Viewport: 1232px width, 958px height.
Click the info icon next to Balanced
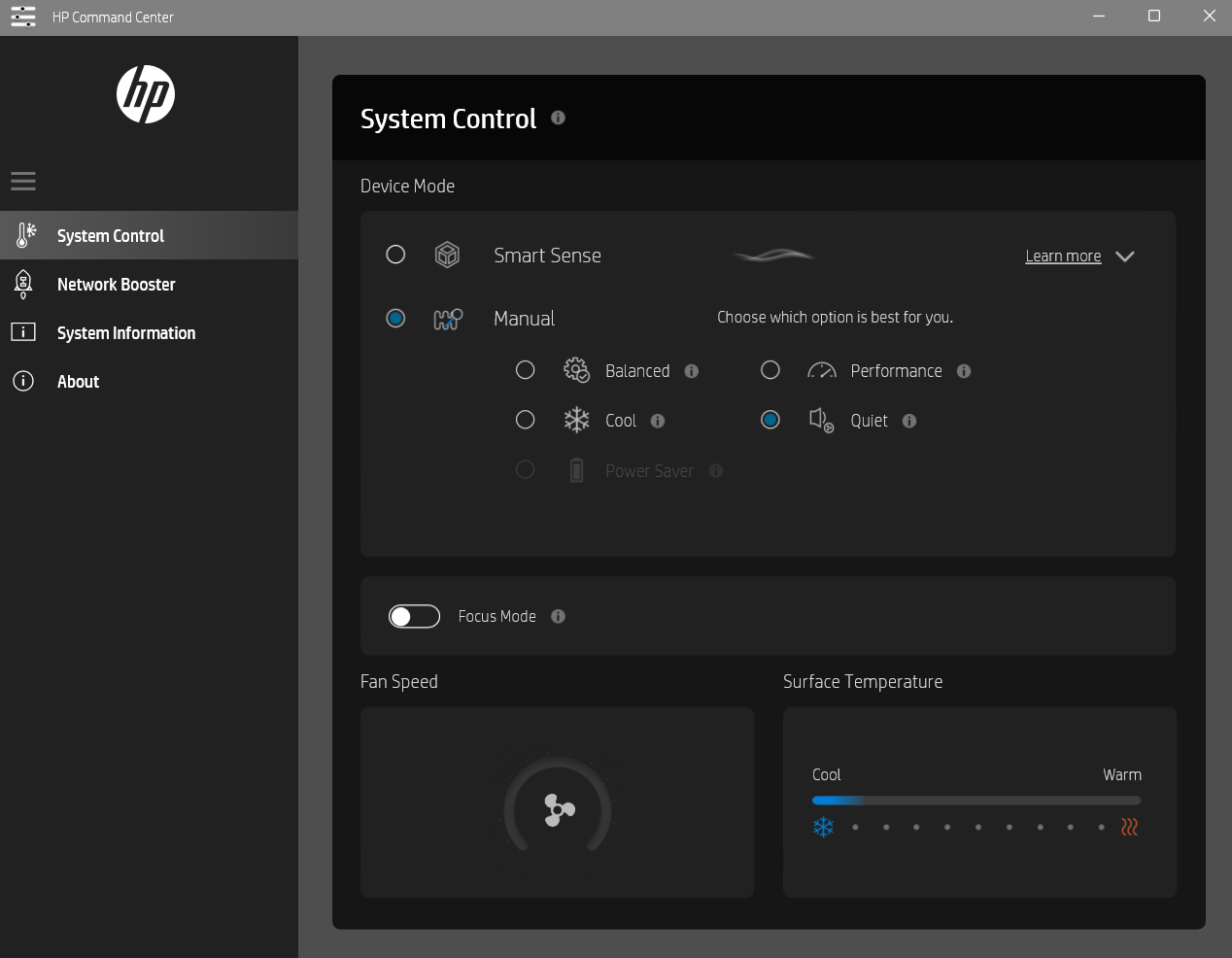coord(692,371)
